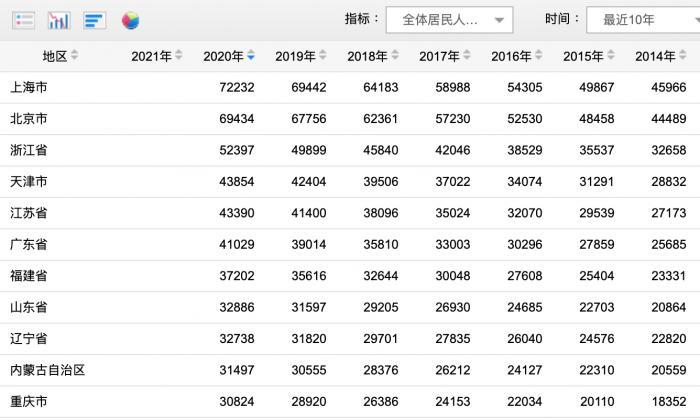Click the value 20864 in 山东省 row
This screenshot has height=420, width=700.
(x=669, y=307)
